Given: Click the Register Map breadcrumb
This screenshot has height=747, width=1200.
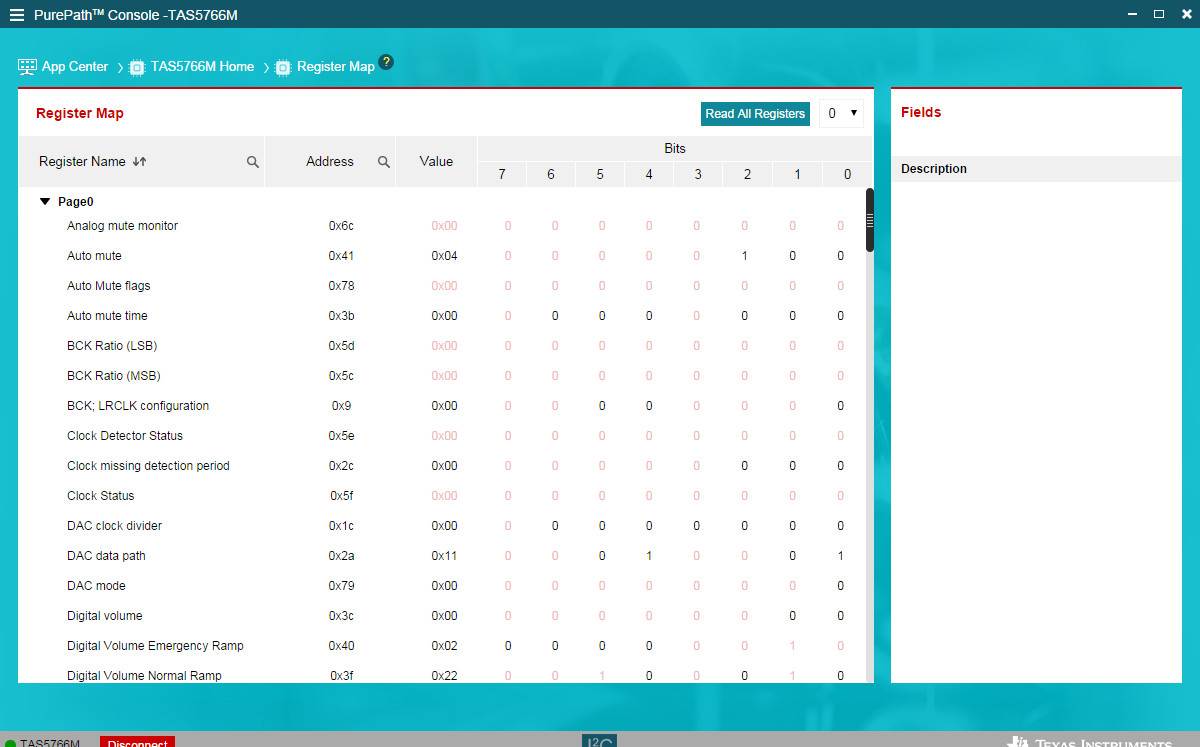Looking at the screenshot, I should pos(336,66).
